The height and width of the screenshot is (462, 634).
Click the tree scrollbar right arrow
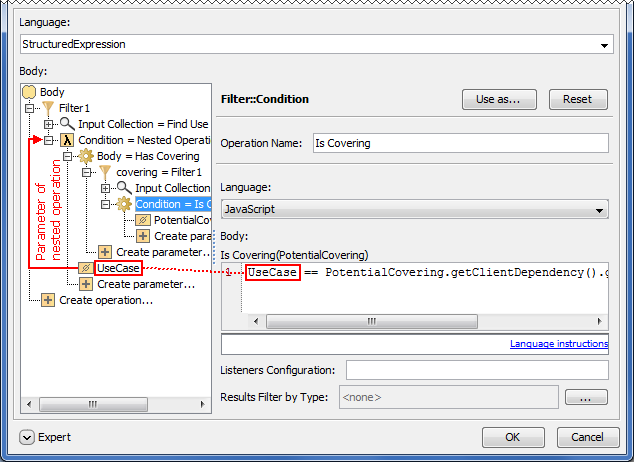203,404
